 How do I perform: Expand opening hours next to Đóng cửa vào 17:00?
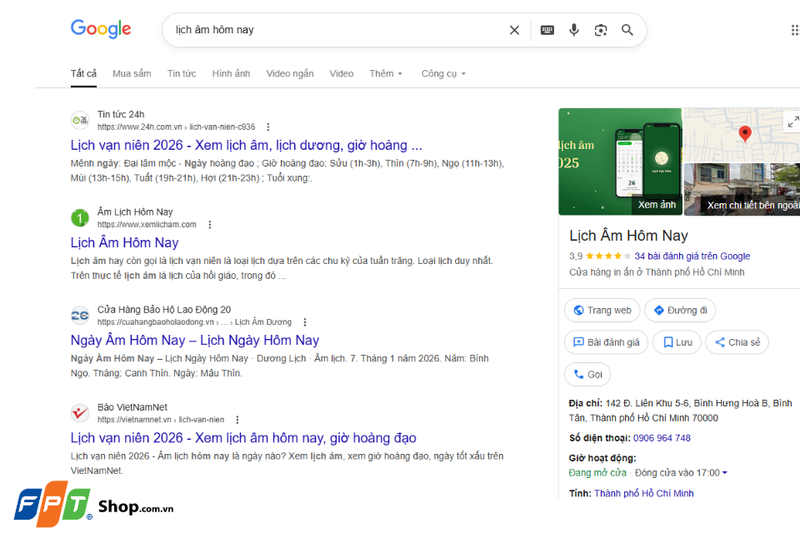click(724, 473)
